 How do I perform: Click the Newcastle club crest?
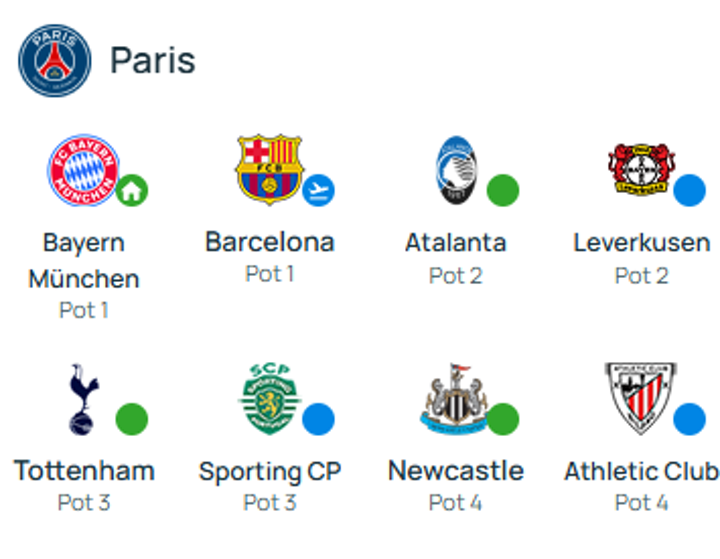point(455,398)
